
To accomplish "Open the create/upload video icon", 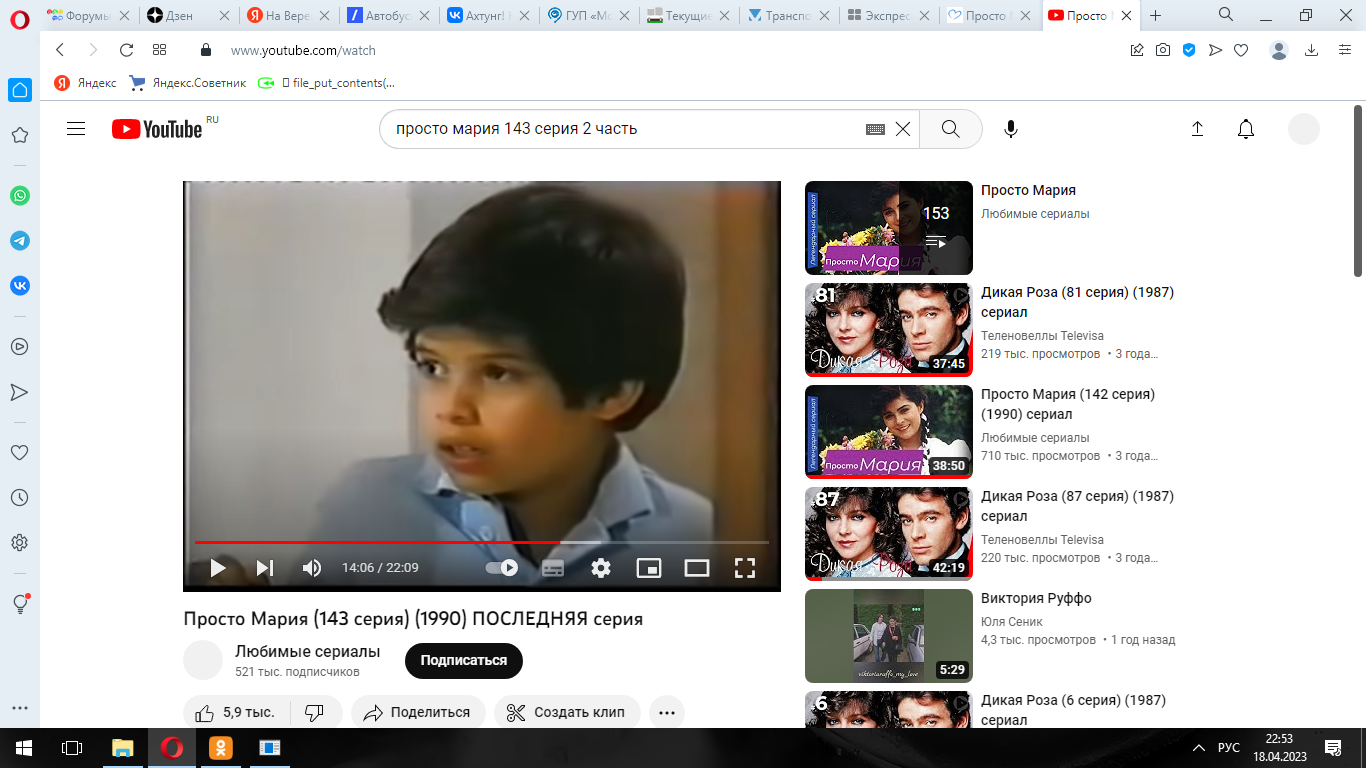I will 1197,129.
